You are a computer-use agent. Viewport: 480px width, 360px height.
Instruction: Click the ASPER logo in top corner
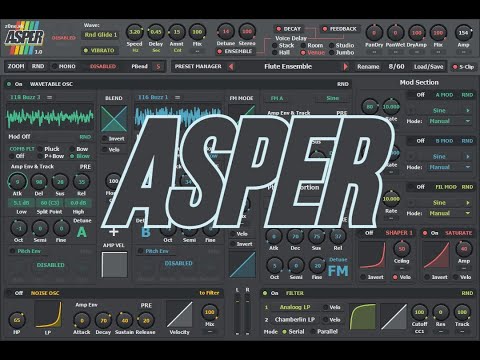(24, 38)
